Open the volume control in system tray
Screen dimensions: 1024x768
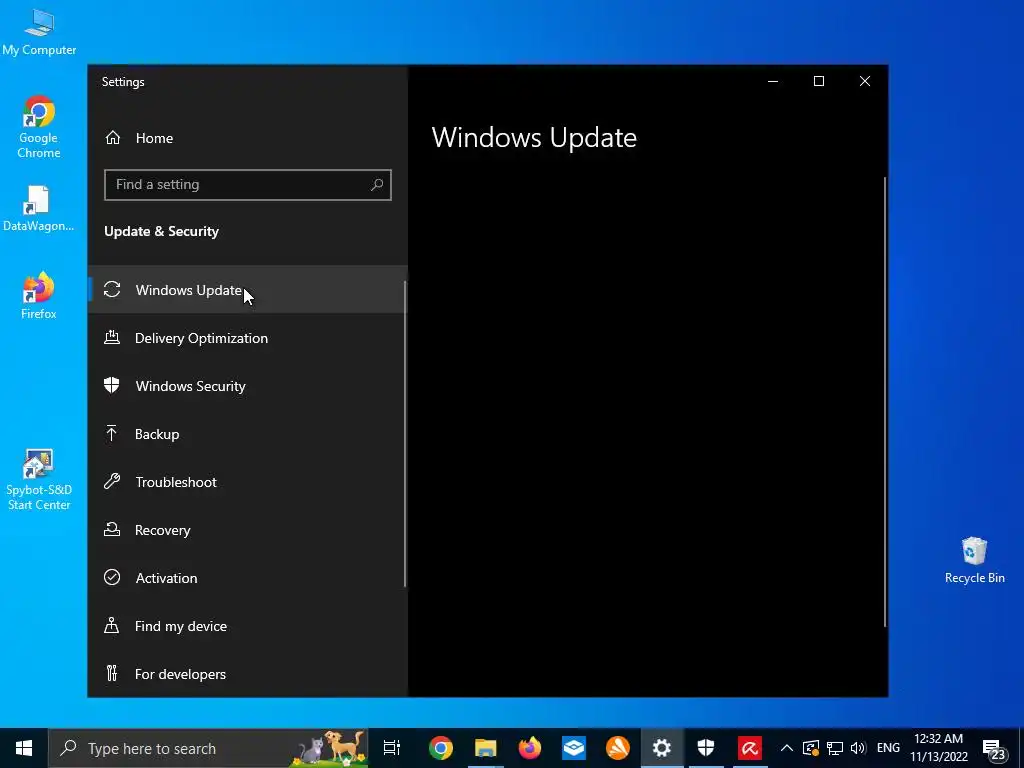858,748
